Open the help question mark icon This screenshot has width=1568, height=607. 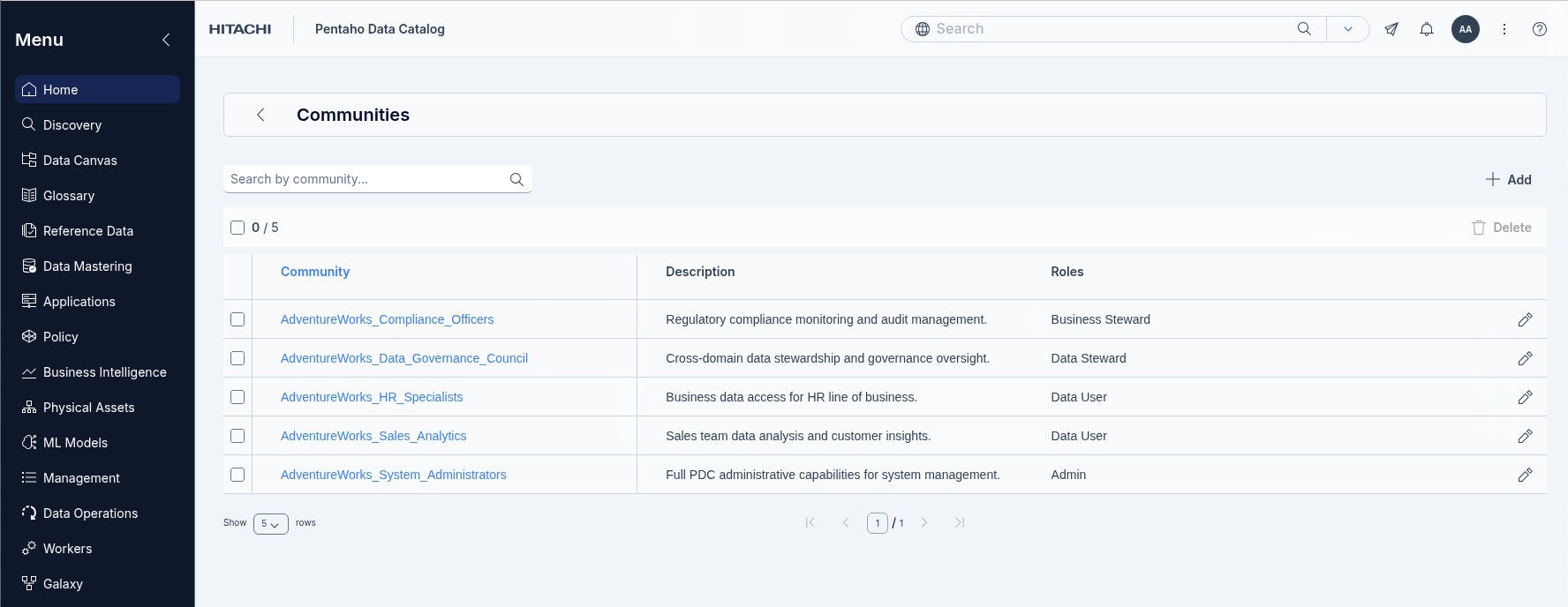click(x=1539, y=29)
